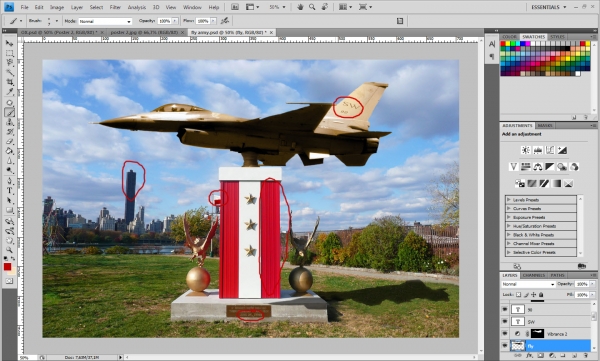The height and width of the screenshot is (361, 600).
Task: Select the Spot Healing Brush tool
Action: coord(10,103)
